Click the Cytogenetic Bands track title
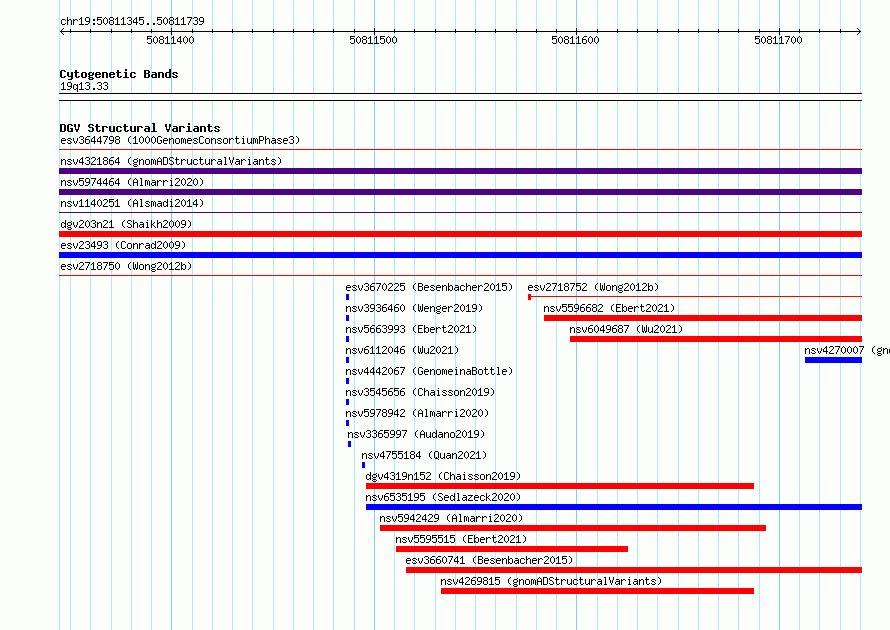 [119, 74]
